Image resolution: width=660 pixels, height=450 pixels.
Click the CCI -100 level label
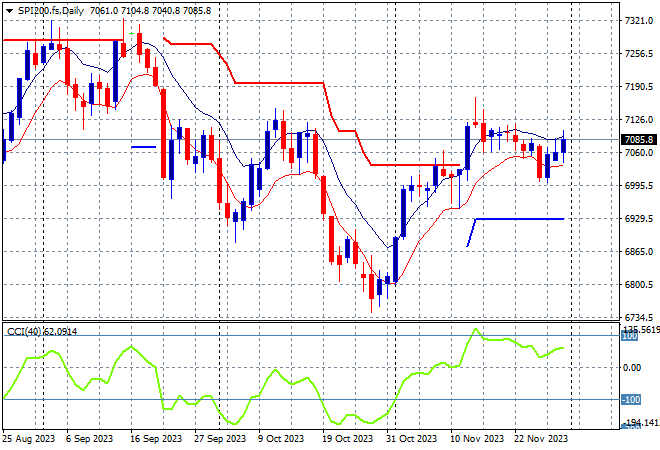(x=631, y=399)
